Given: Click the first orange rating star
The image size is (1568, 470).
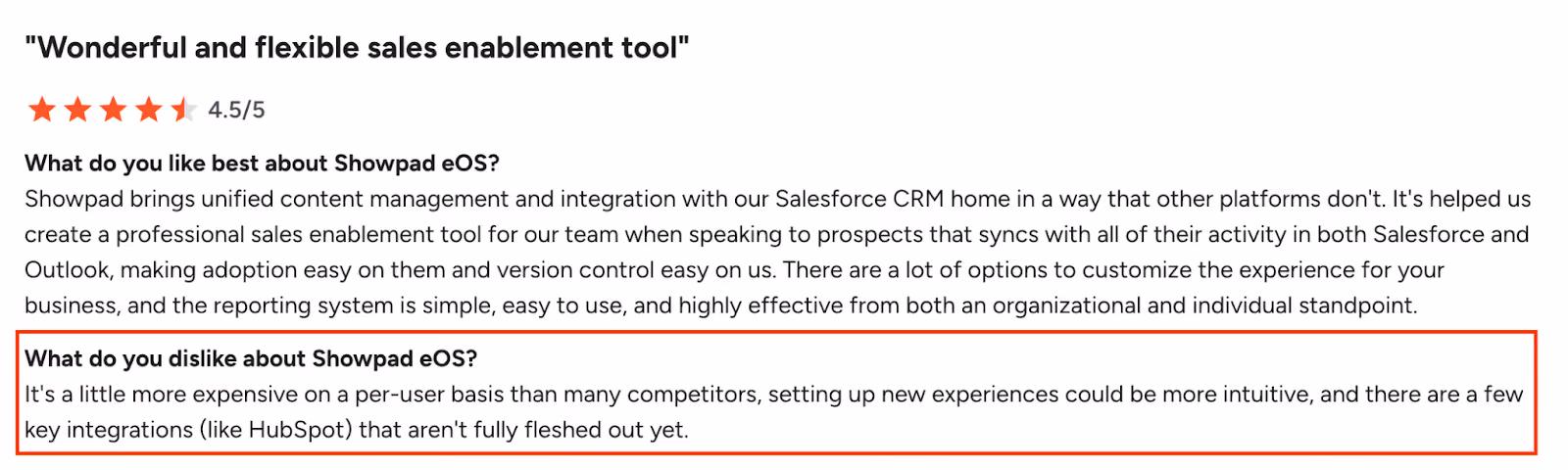Looking at the screenshot, I should click(42, 109).
